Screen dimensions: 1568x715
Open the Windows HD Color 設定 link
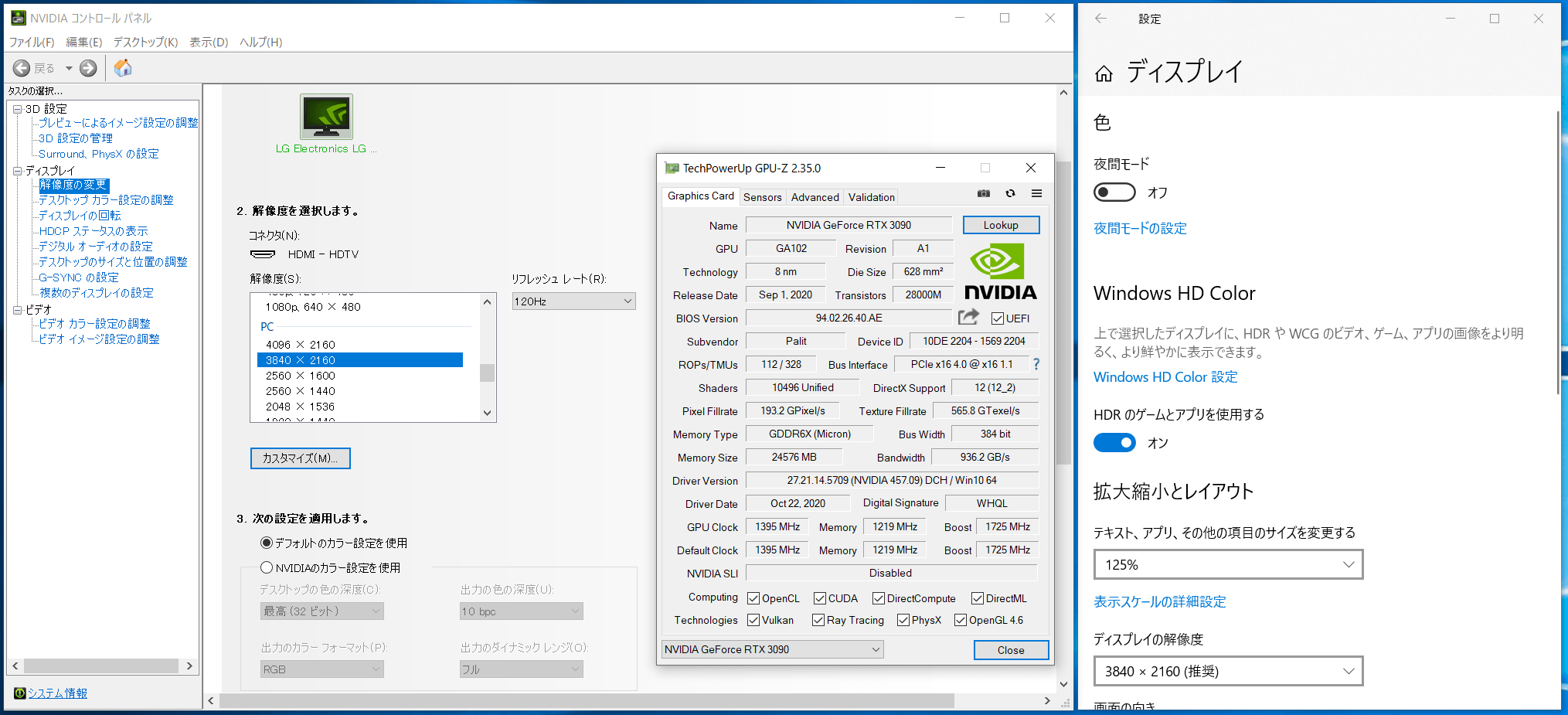pos(1165,377)
